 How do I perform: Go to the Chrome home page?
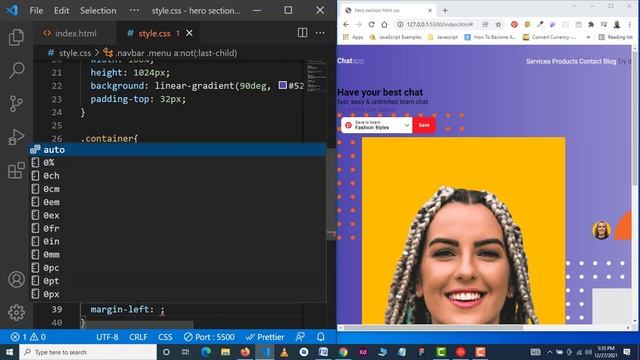pyautogui.click(x=384, y=24)
